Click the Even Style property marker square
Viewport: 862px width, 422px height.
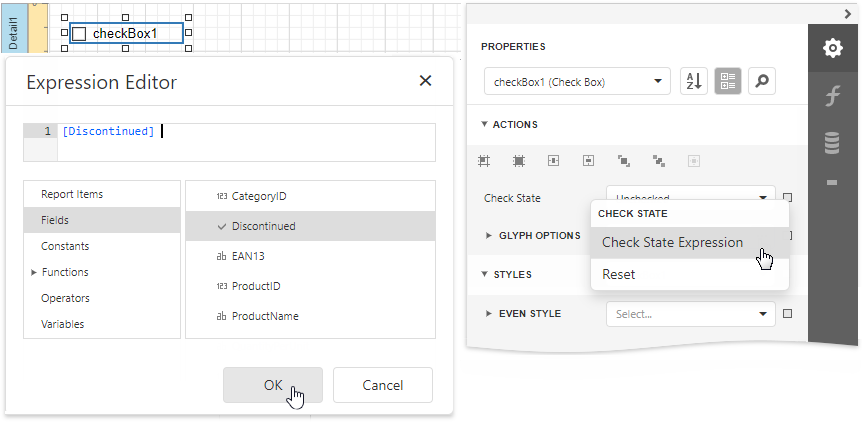[x=788, y=314]
